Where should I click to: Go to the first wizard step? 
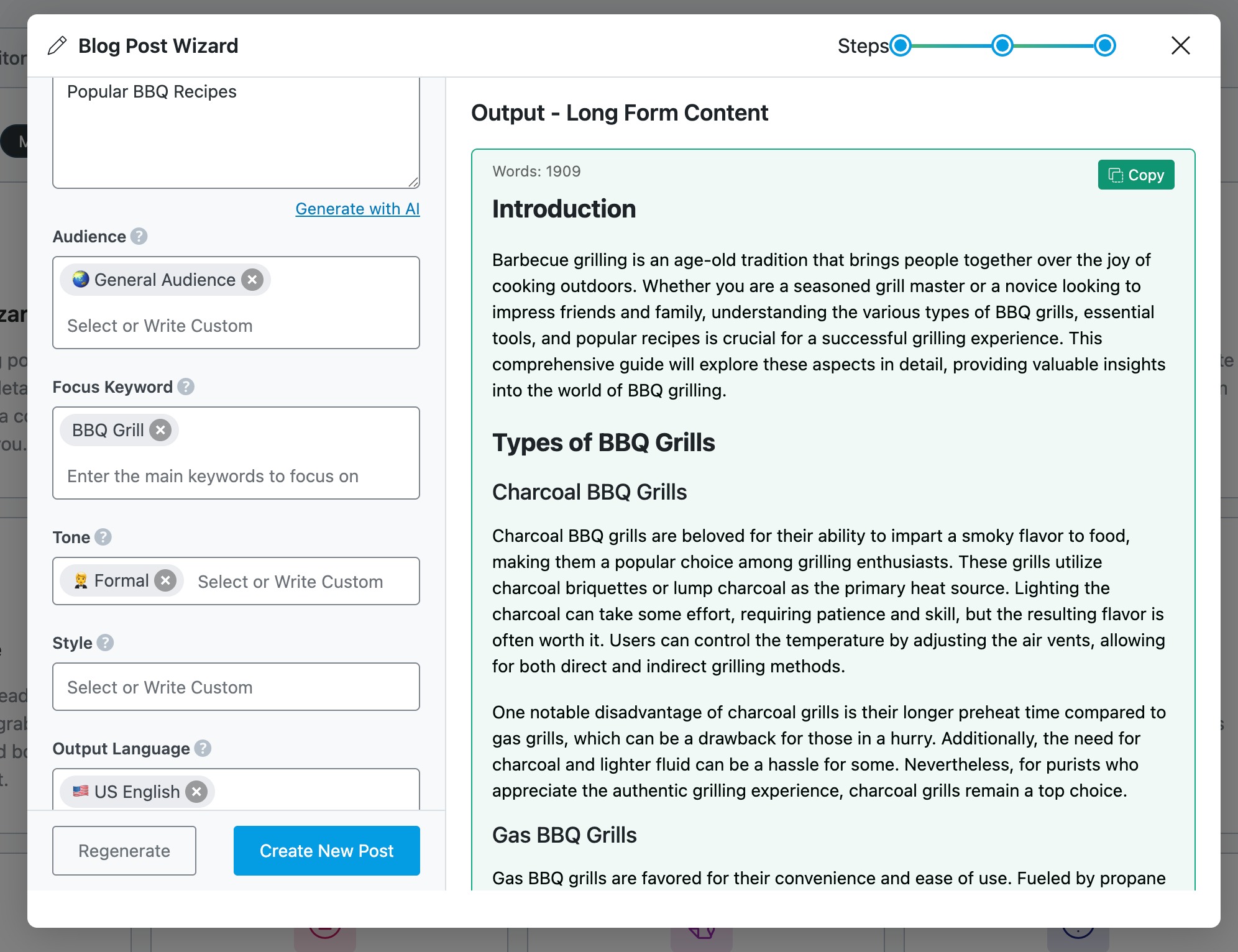click(900, 45)
